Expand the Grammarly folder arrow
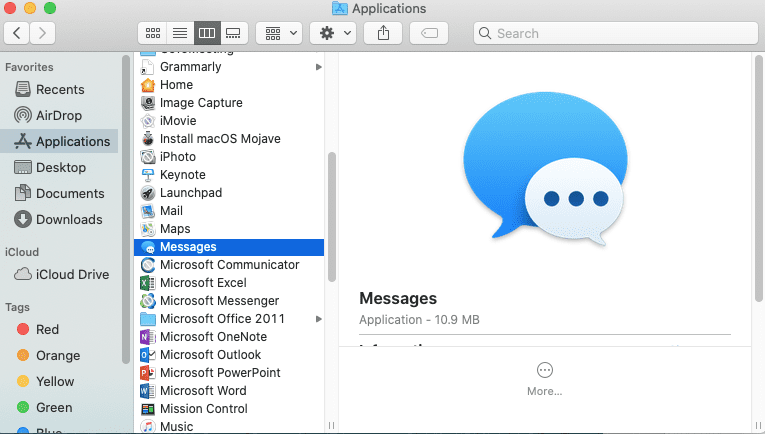The height and width of the screenshot is (434, 765). (319, 67)
